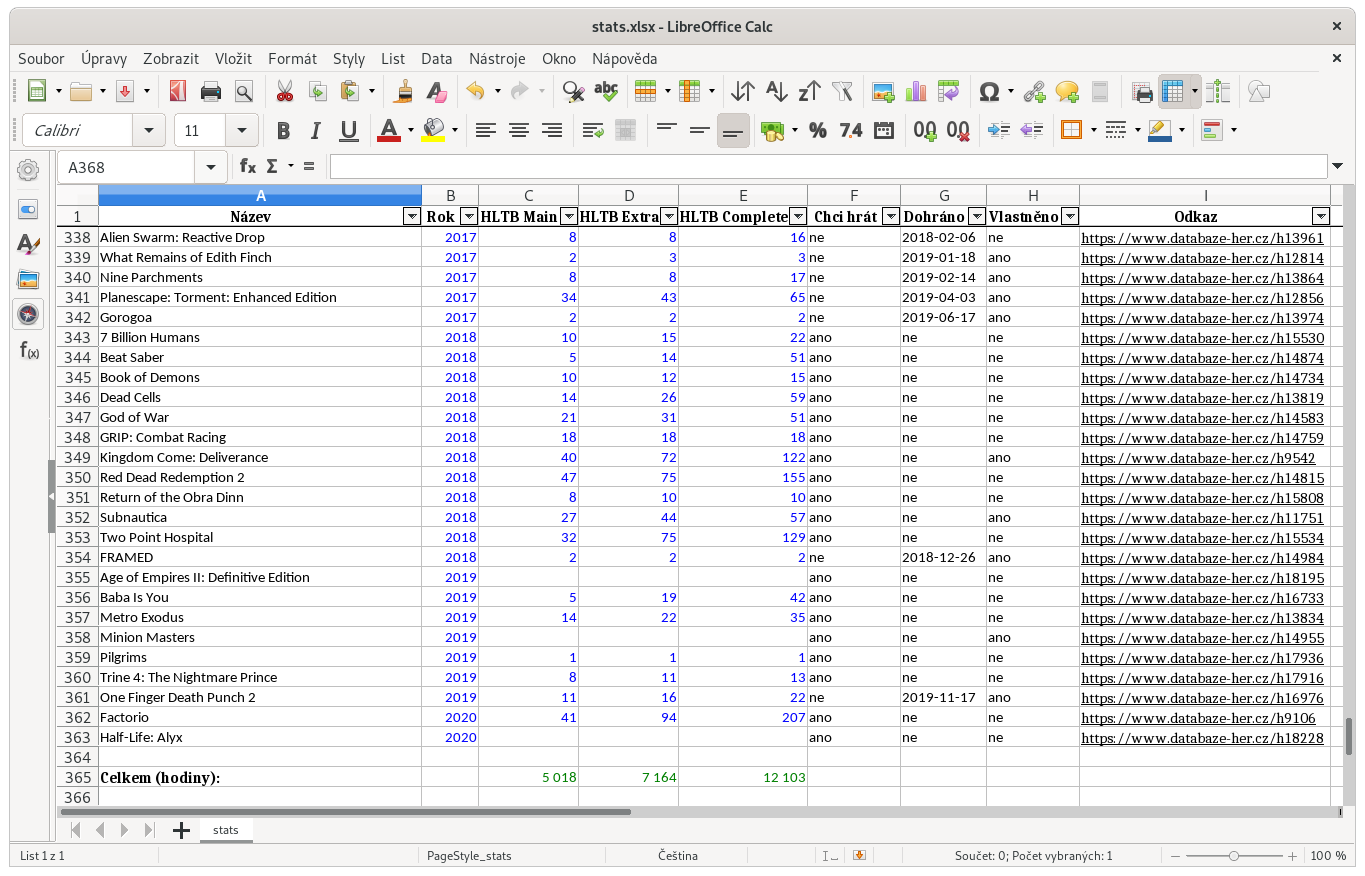Click the Export as PDF icon
Screen dimensions: 1365x876
(x=177, y=92)
